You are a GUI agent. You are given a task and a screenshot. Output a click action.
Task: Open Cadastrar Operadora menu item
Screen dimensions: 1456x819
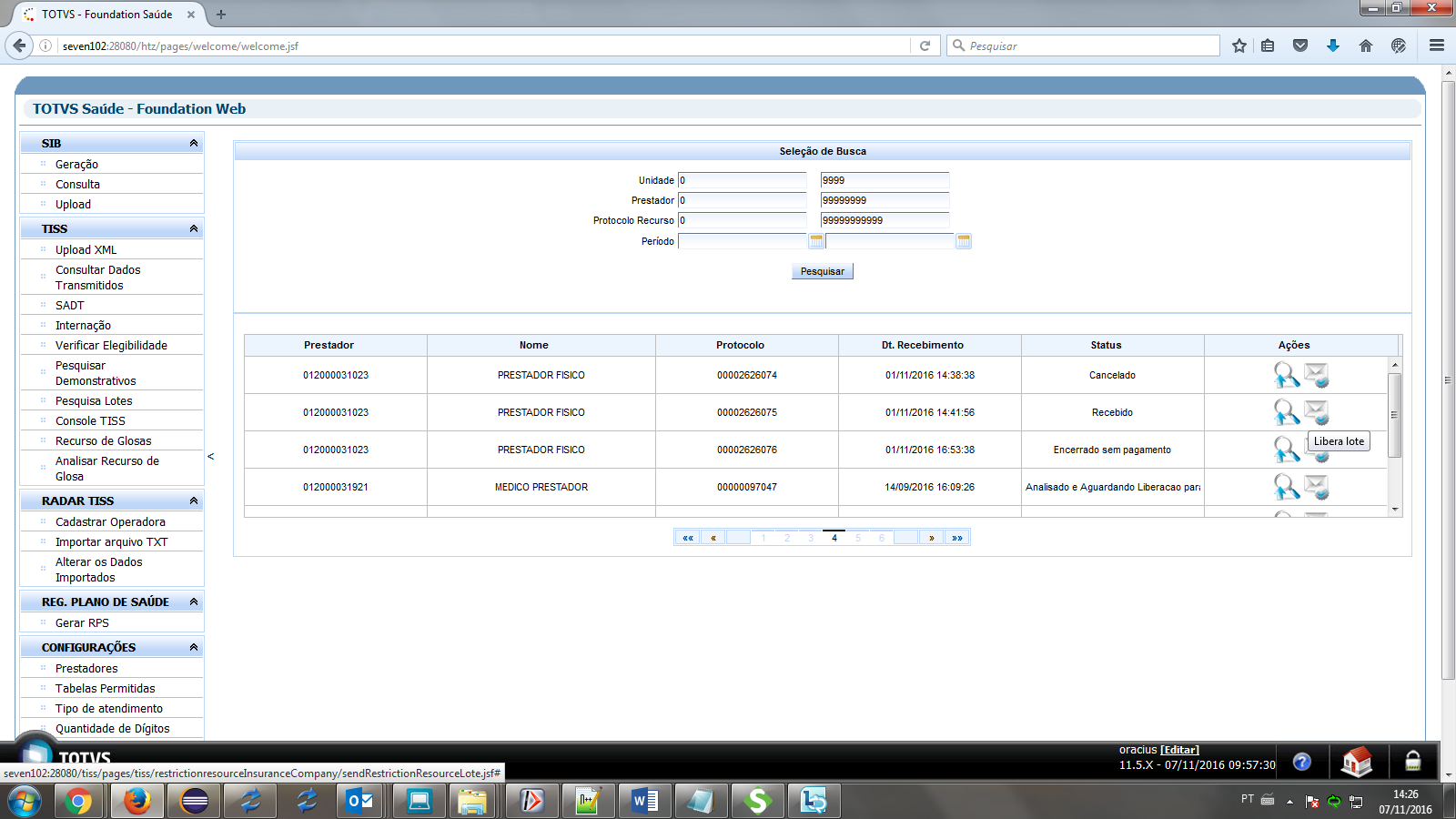[112, 521]
